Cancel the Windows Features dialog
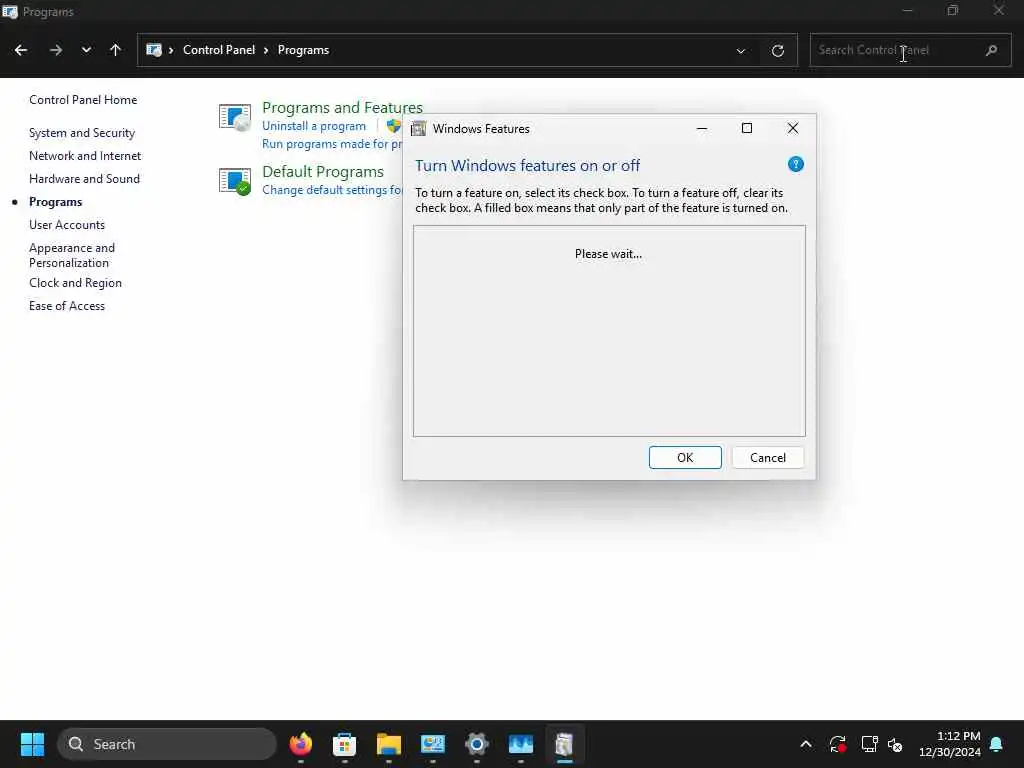This screenshot has height=768, width=1024. tap(768, 458)
